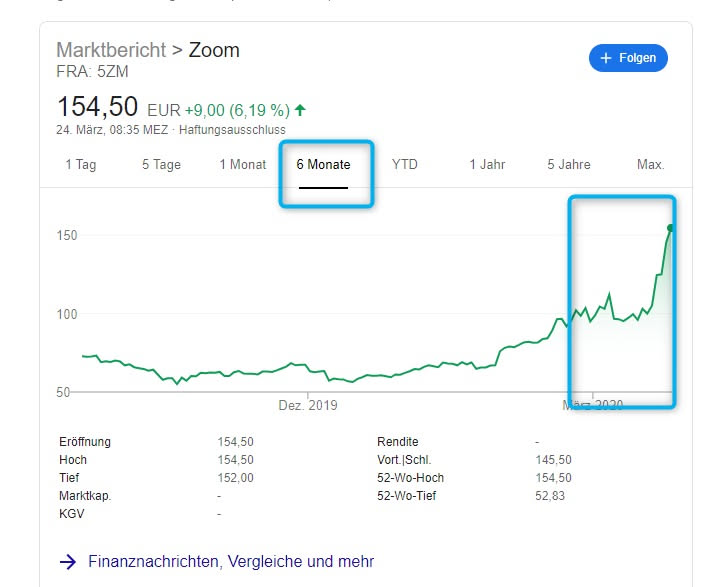The width and height of the screenshot is (702, 587).
Task: Click the Folgen follow button
Action: pyautogui.click(x=628, y=58)
